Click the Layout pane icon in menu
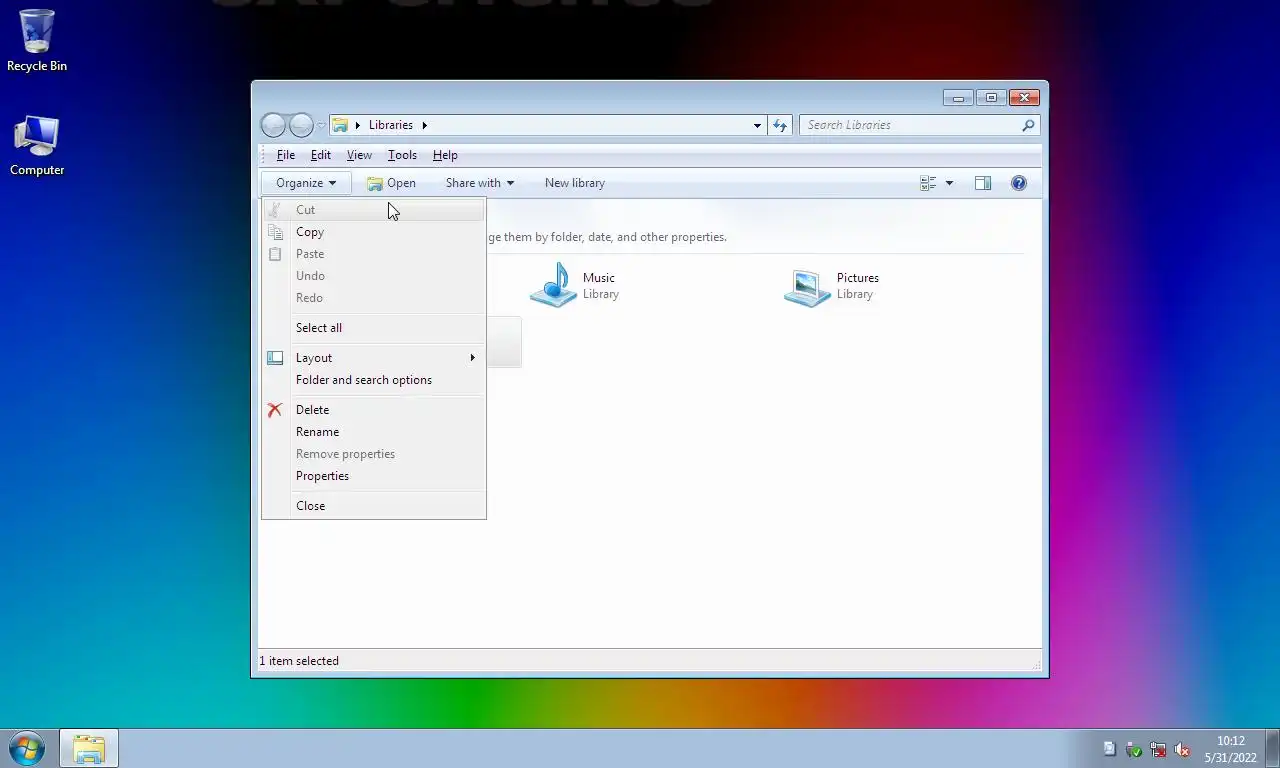This screenshot has width=1280, height=768. tap(275, 358)
